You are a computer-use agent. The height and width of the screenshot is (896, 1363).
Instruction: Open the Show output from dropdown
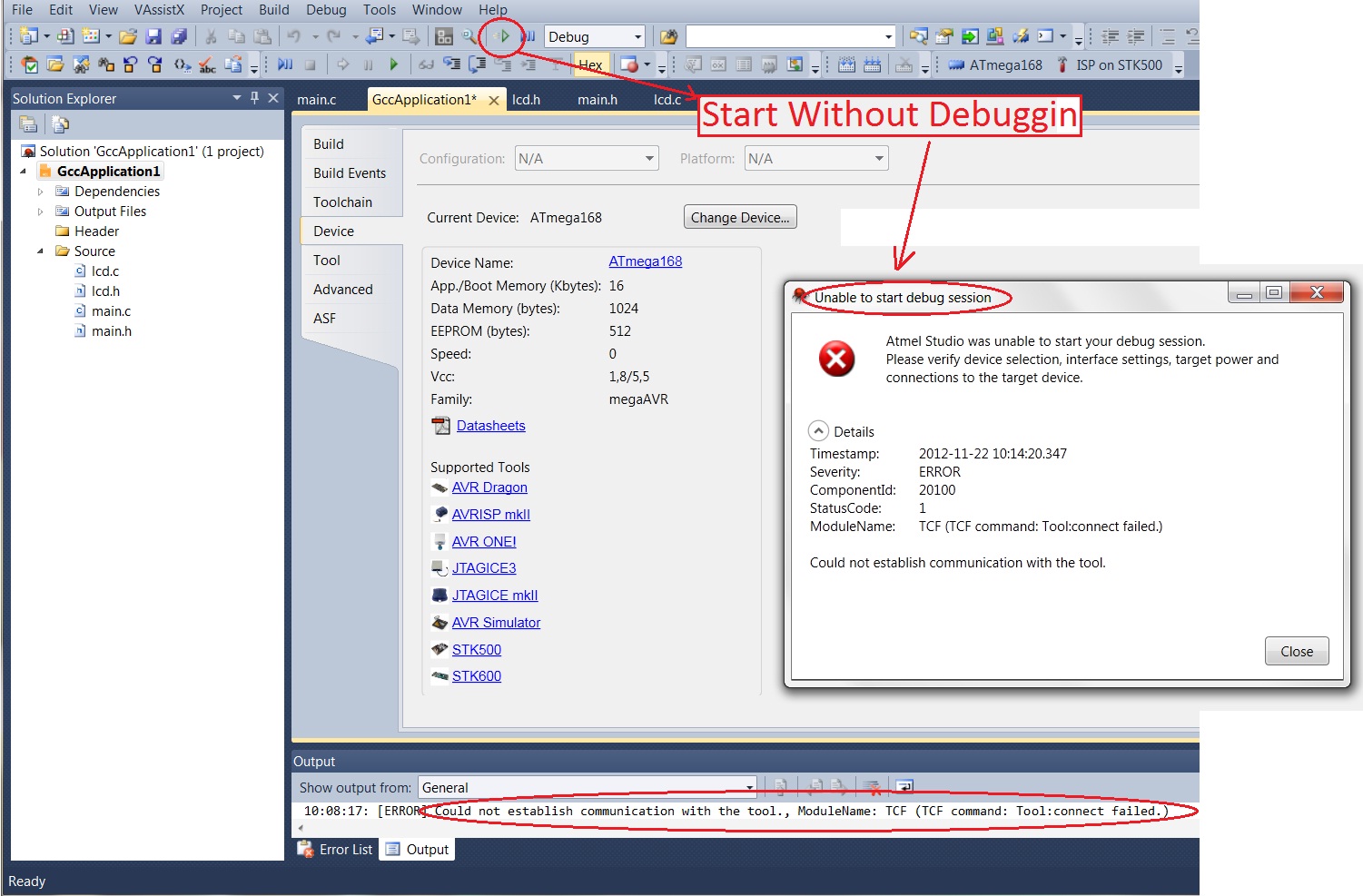[750, 787]
